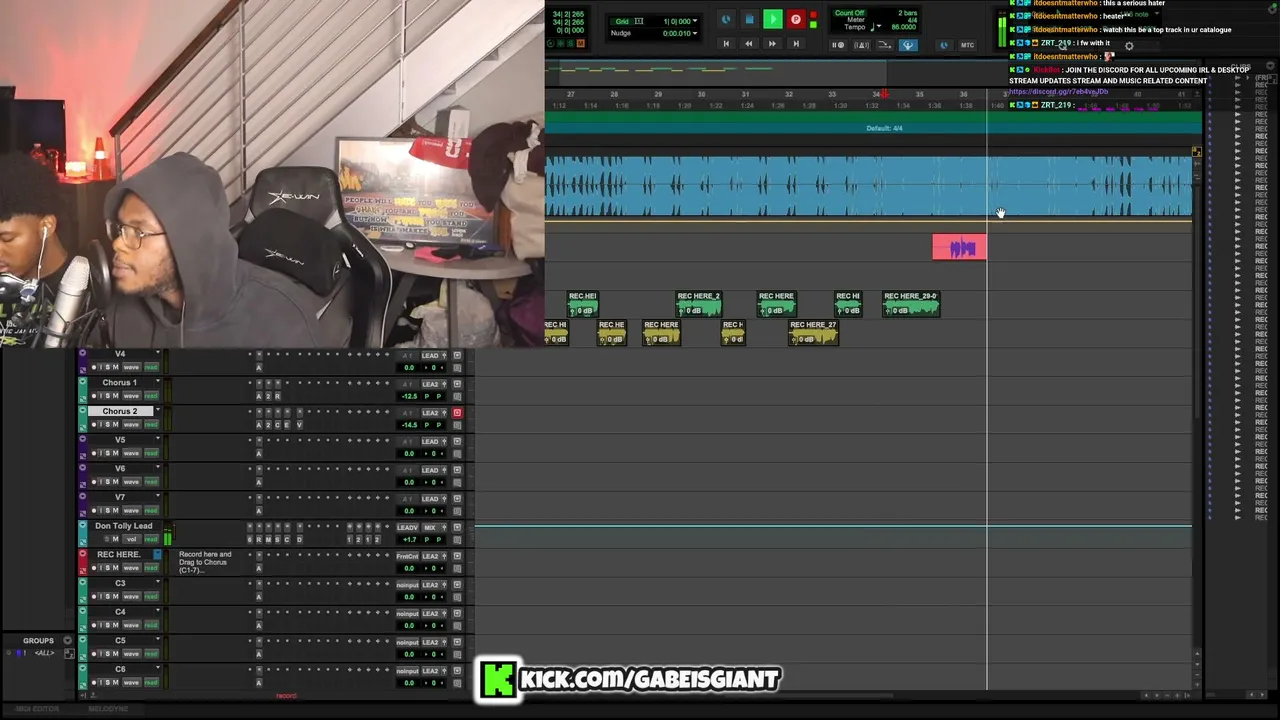
Task: Open the Nudge value dropdown arrow
Action: pyautogui.click(x=695, y=33)
